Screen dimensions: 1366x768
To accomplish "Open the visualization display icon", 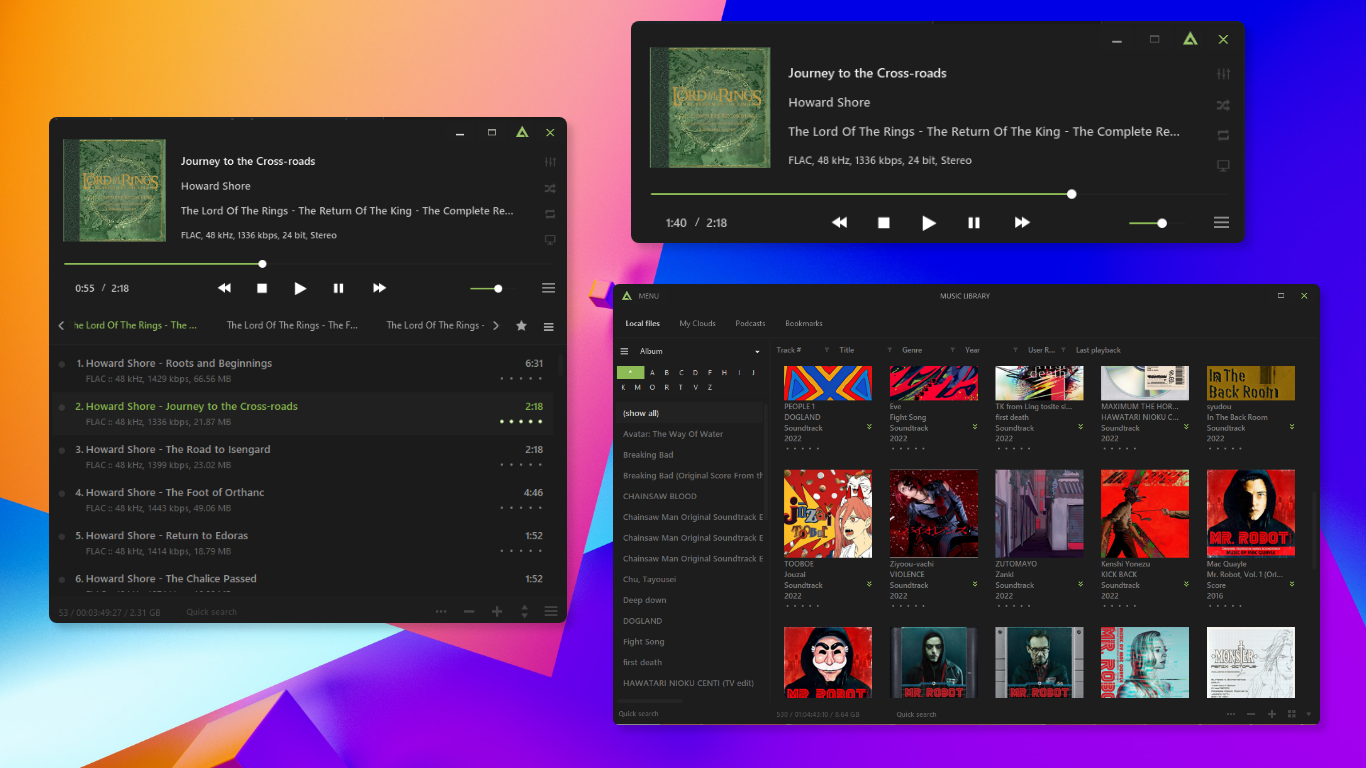I will coord(1223,165).
